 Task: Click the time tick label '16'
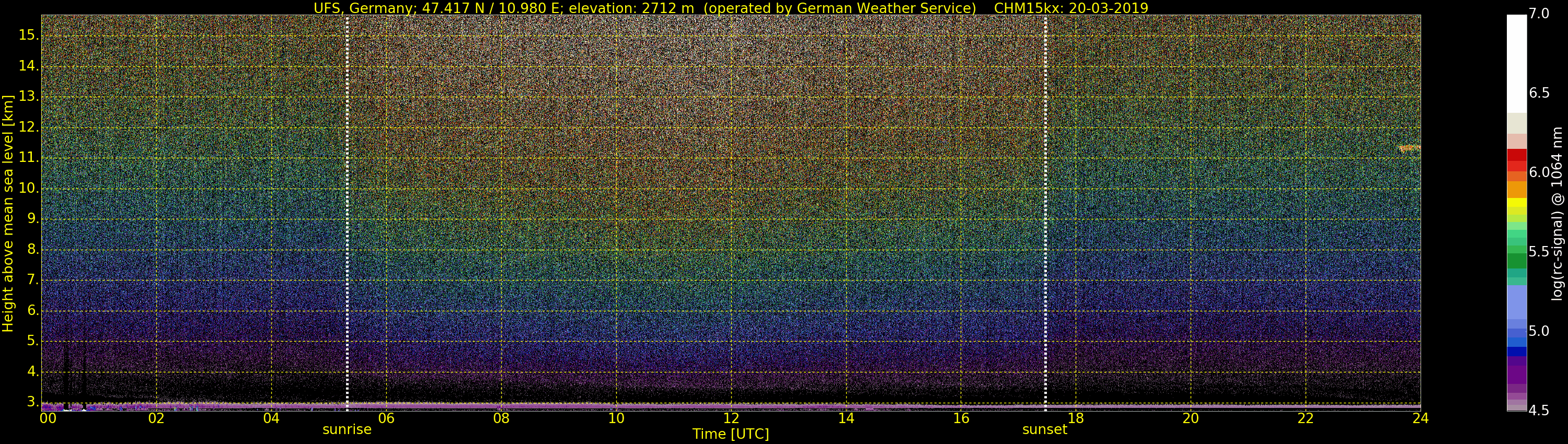point(961,418)
